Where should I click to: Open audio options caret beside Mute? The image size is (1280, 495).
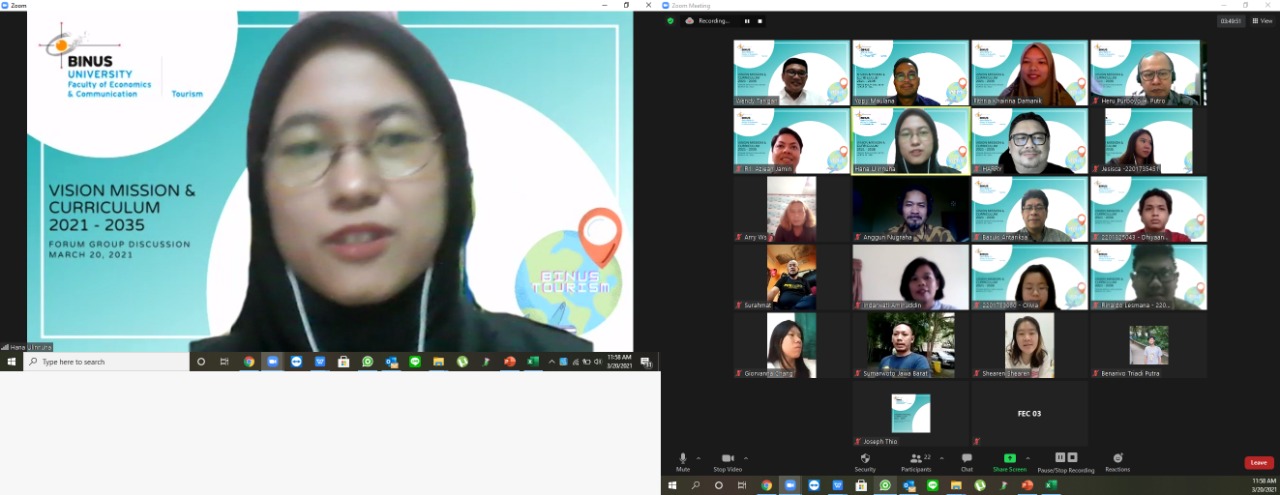click(698, 458)
